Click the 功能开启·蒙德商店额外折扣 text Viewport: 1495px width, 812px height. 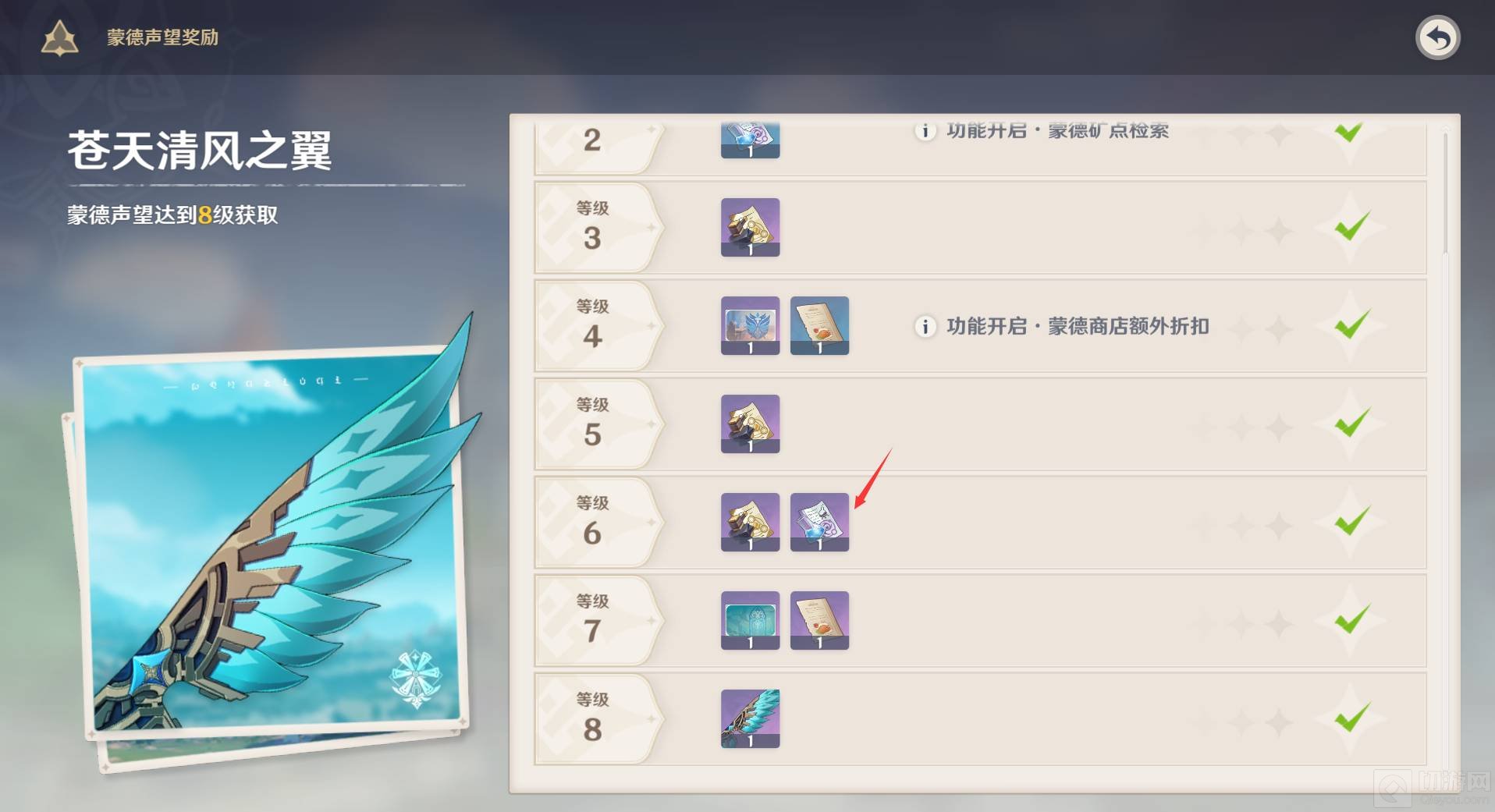click(x=1078, y=326)
